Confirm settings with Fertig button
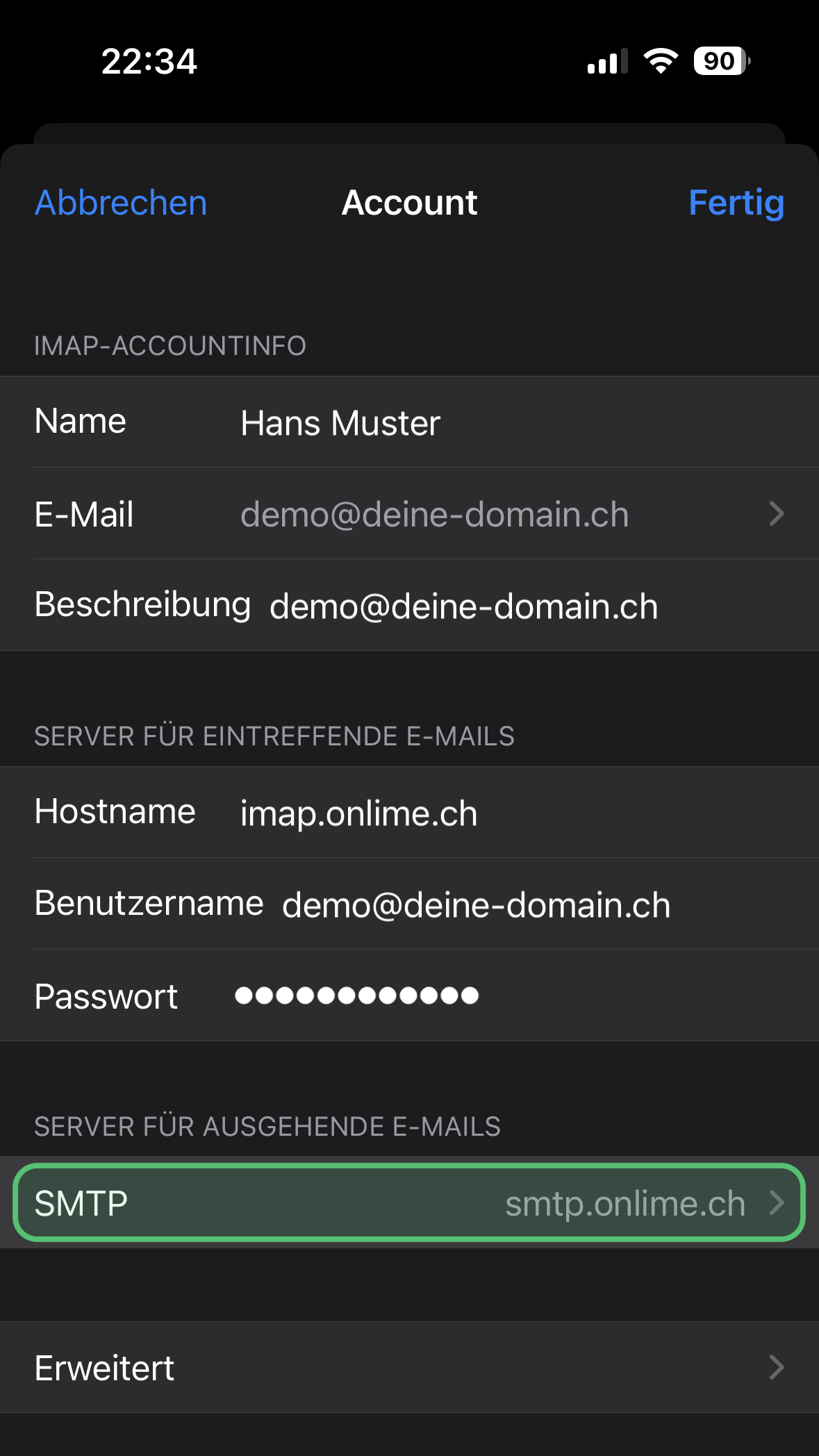 [736, 203]
